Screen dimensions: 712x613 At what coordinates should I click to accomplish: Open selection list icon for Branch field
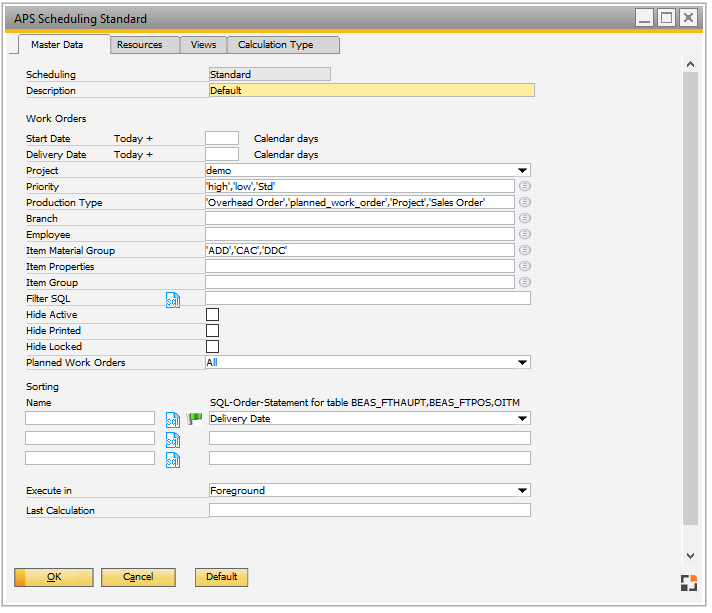[x=524, y=219]
